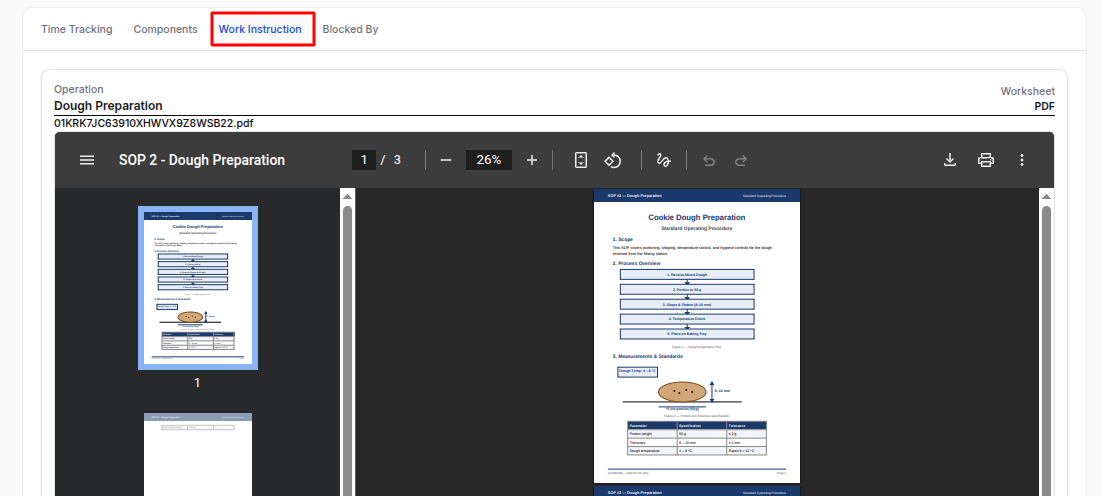Click the page number input field
Viewport: 1102px width, 496px height.
coord(363,159)
